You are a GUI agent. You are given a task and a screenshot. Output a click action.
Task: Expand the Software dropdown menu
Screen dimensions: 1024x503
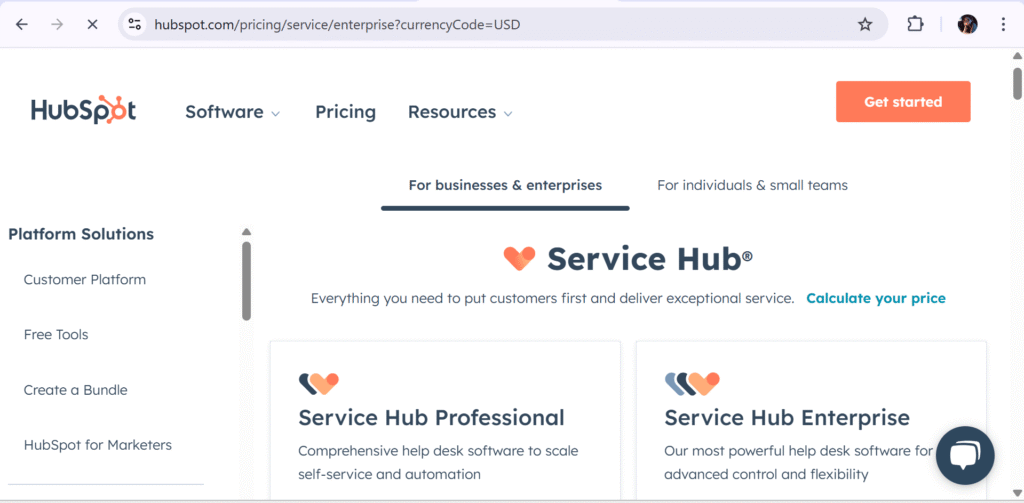coord(232,112)
